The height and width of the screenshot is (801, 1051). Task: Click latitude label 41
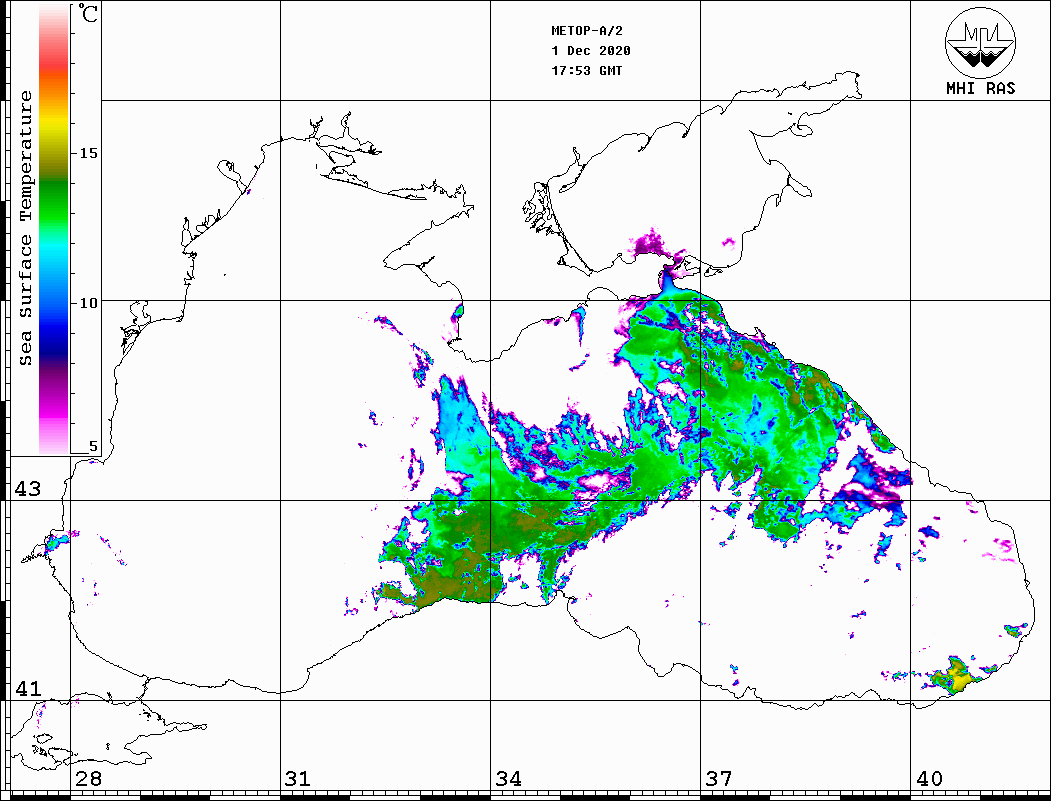click(x=28, y=688)
